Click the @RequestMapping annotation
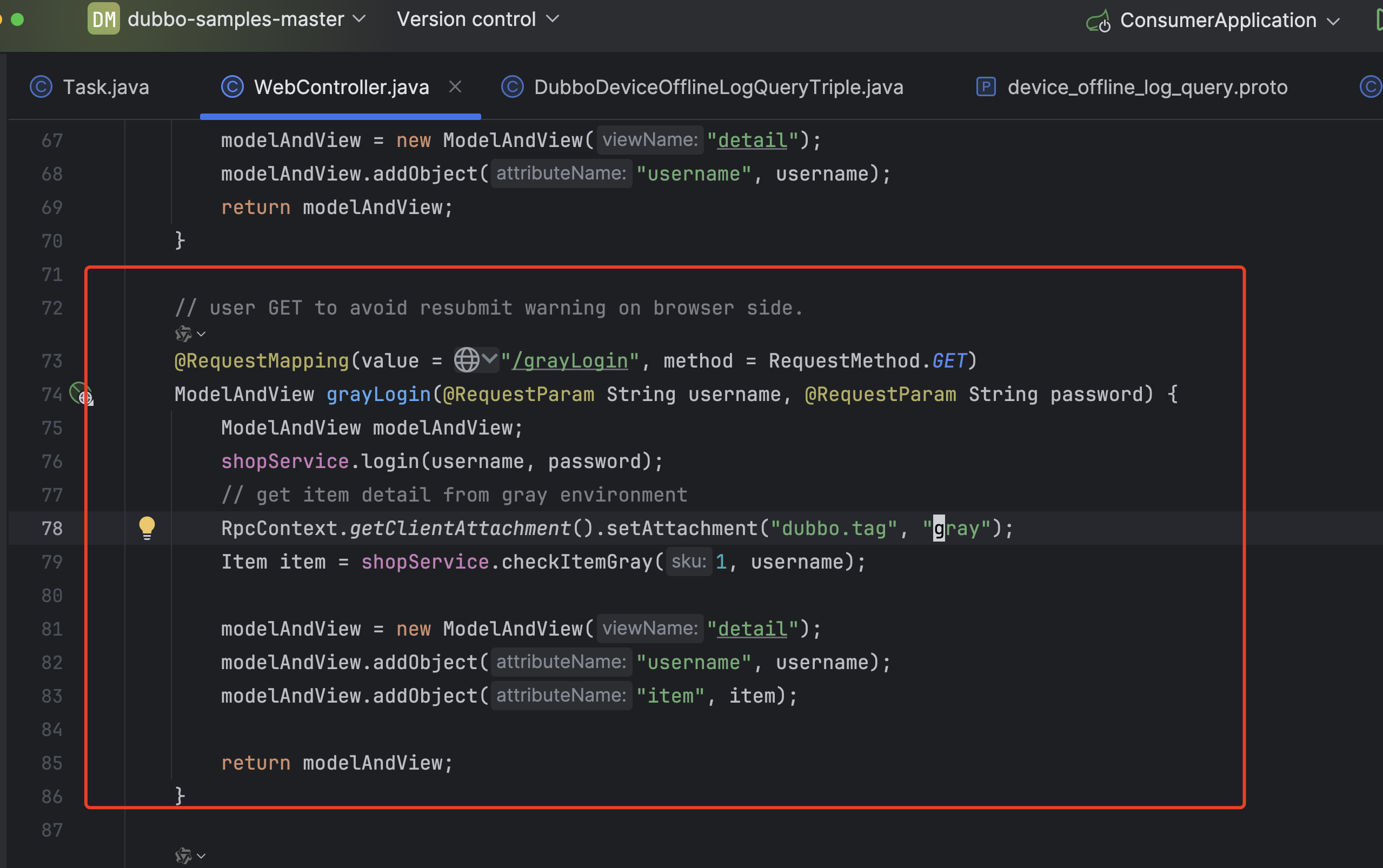Viewport: 1383px width, 868px height. (x=262, y=361)
